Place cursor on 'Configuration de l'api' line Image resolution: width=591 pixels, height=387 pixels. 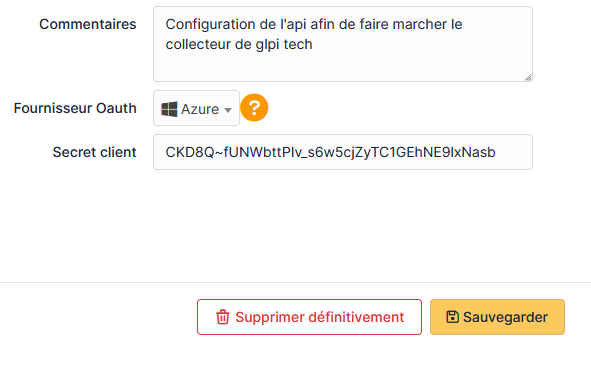pos(314,24)
